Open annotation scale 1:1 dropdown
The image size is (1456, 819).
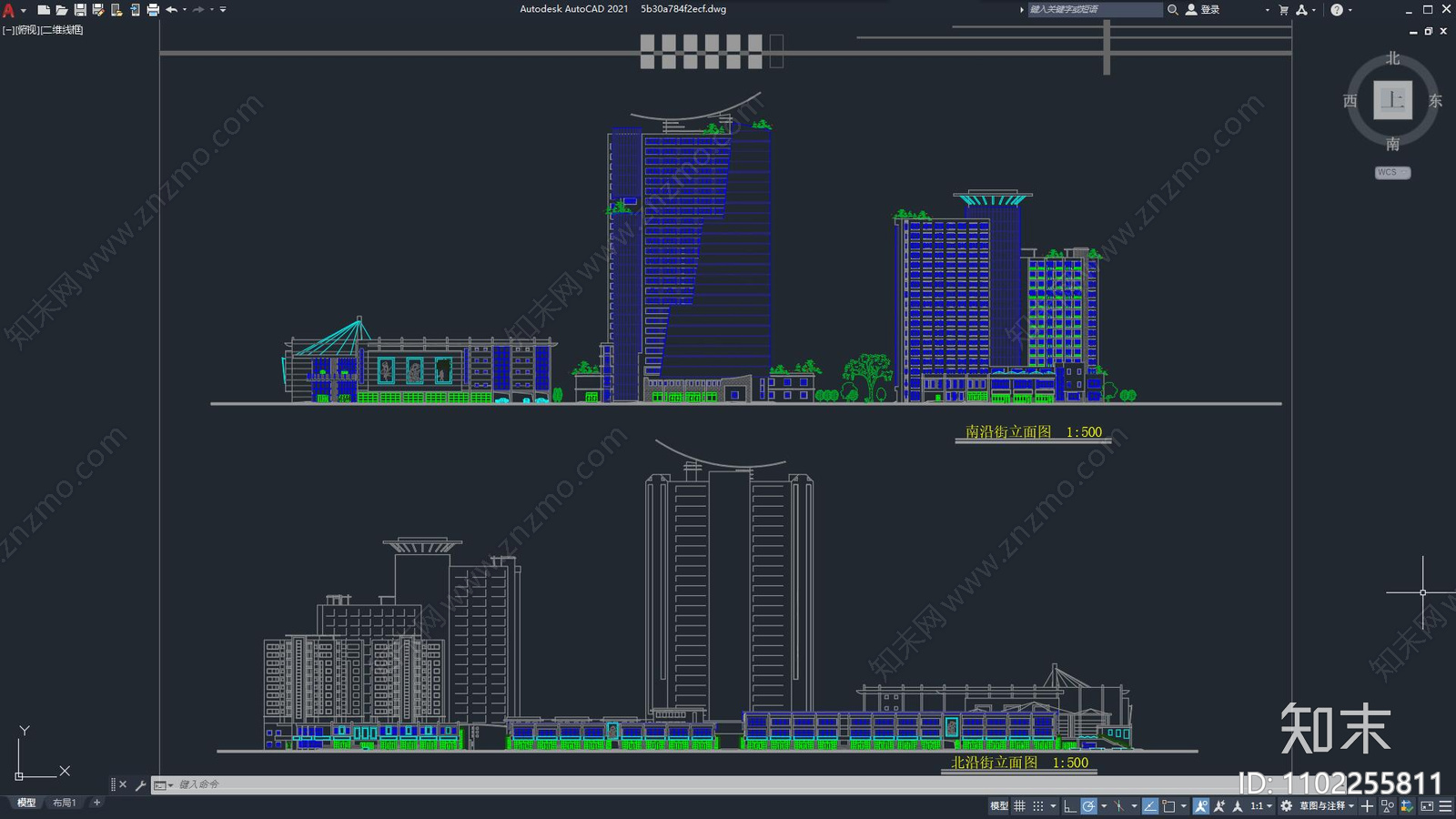pyautogui.click(x=1261, y=806)
